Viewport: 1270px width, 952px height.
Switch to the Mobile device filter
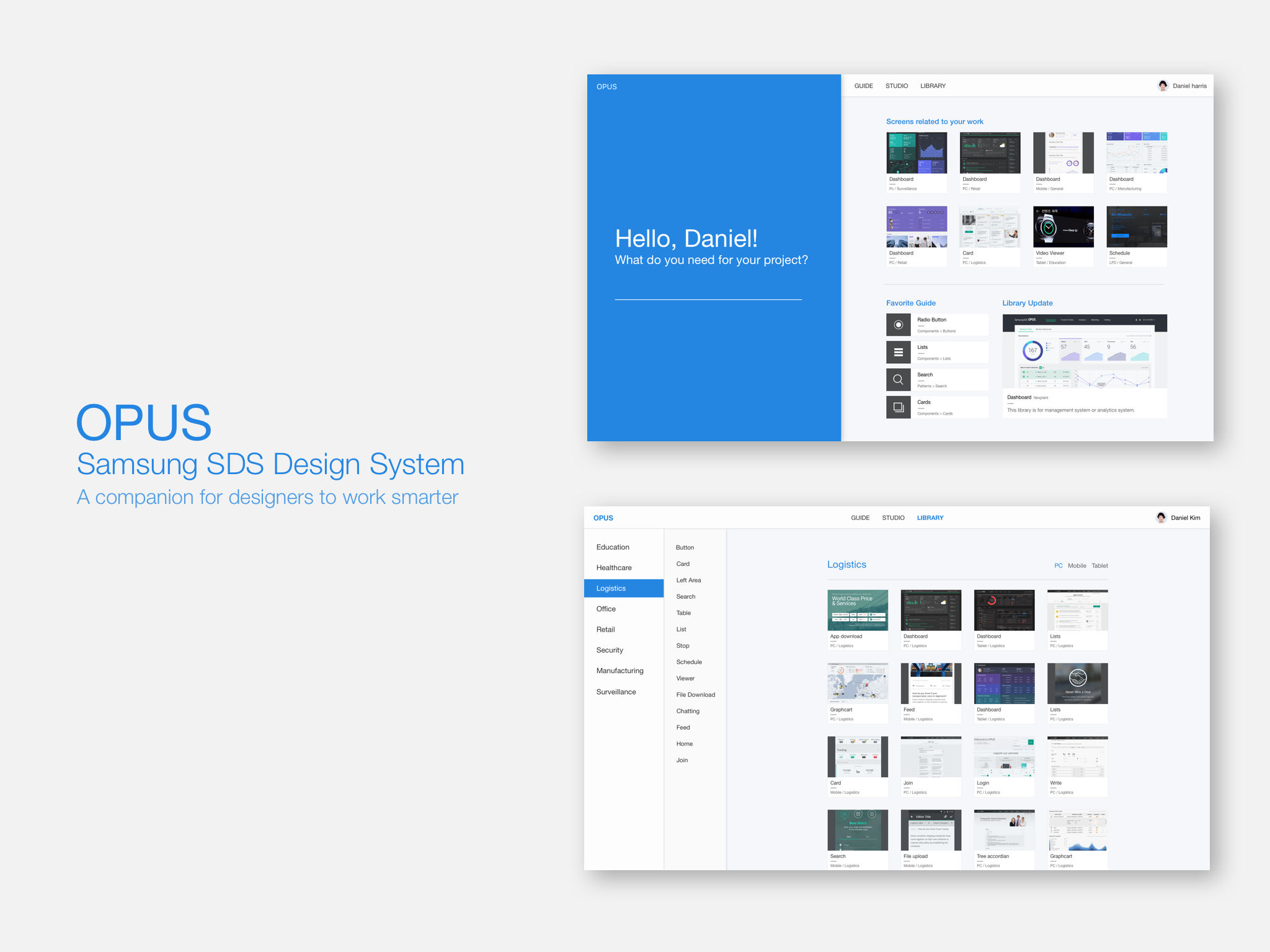pyautogui.click(x=1077, y=565)
